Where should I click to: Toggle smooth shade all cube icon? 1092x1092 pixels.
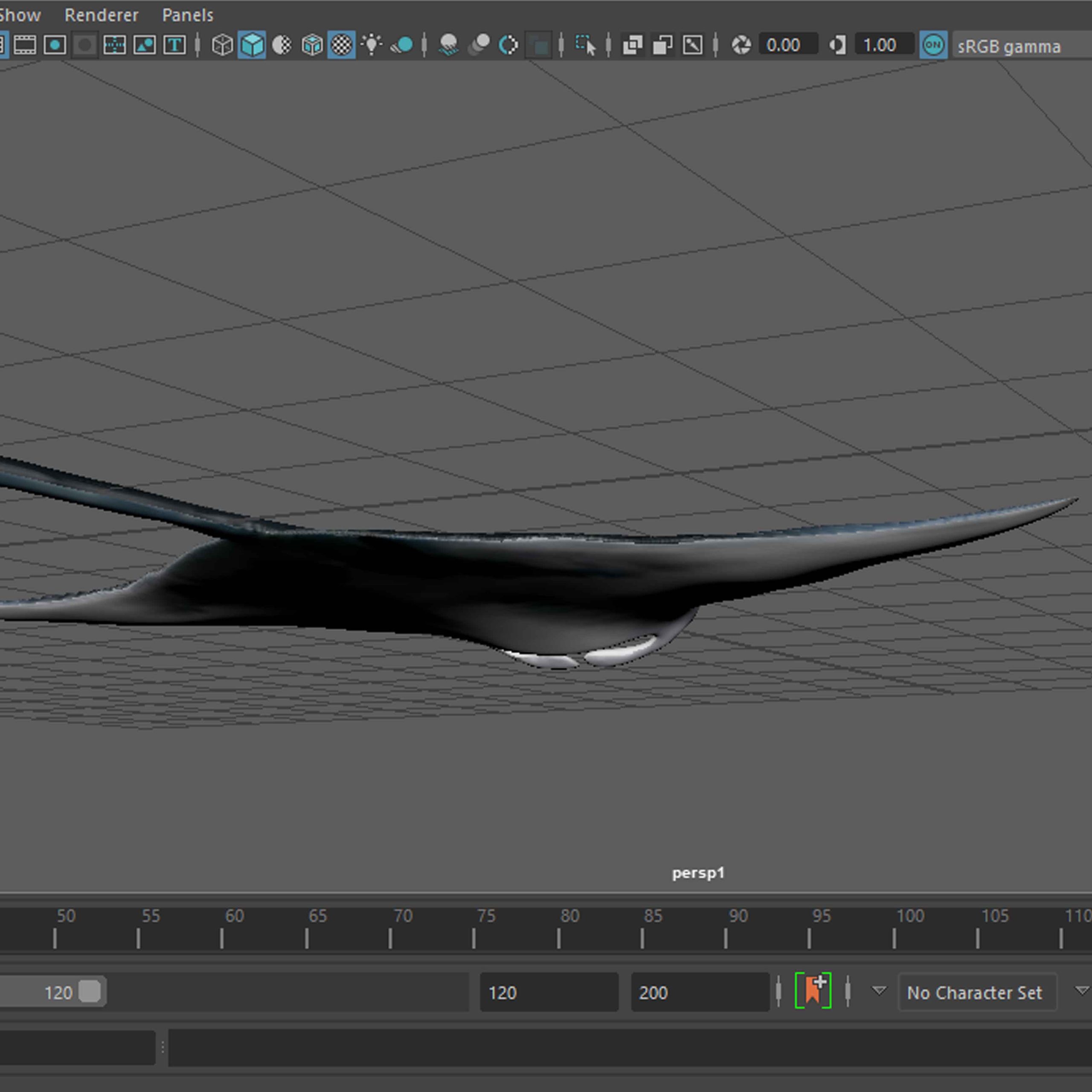tap(252, 45)
